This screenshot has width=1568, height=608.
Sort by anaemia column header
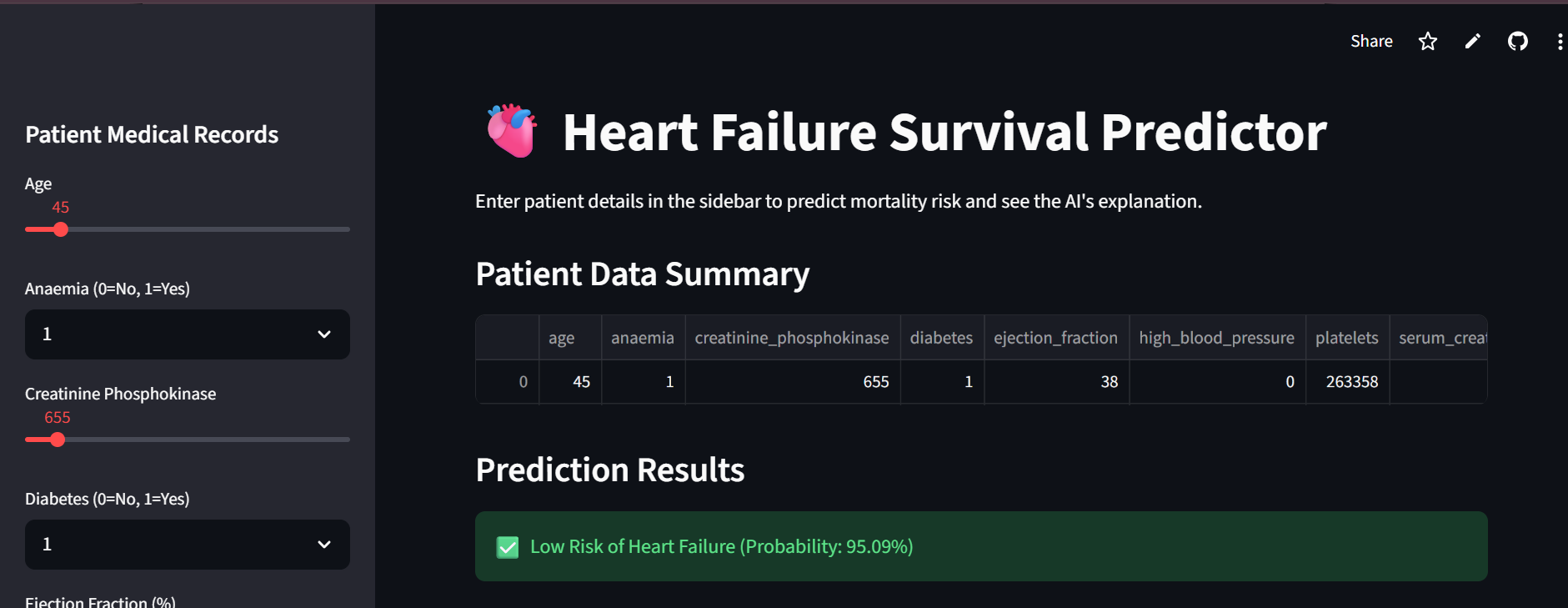coord(642,338)
